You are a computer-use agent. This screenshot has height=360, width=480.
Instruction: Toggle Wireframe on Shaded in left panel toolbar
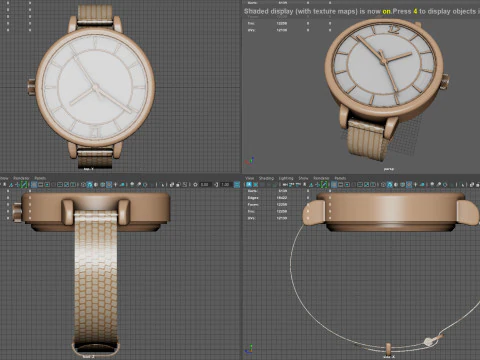pyautogui.click(x=102, y=184)
